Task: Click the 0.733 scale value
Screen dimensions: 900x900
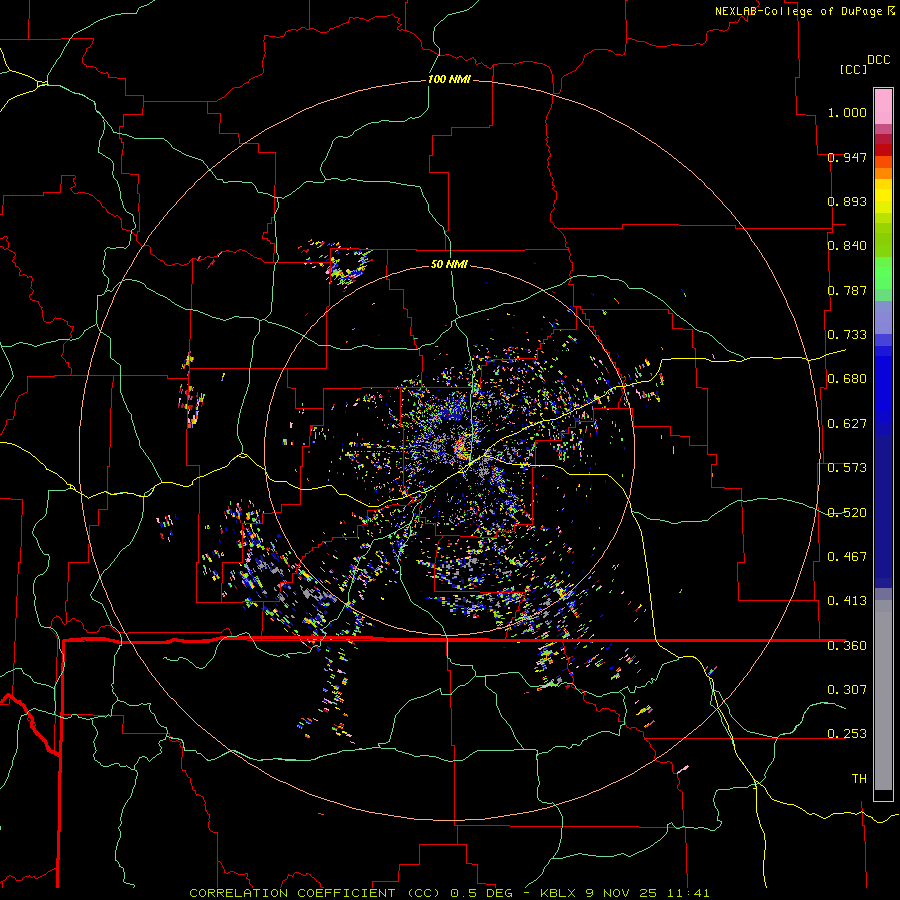Action: point(847,335)
